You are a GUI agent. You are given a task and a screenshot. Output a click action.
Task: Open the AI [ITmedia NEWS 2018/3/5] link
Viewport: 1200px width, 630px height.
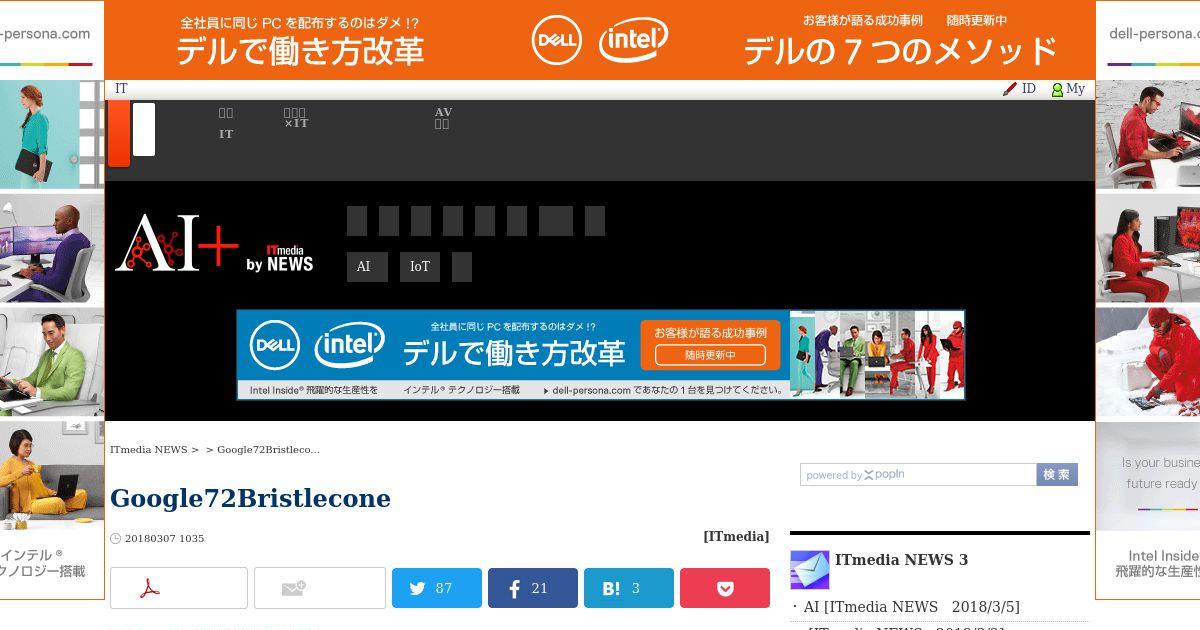point(912,607)
